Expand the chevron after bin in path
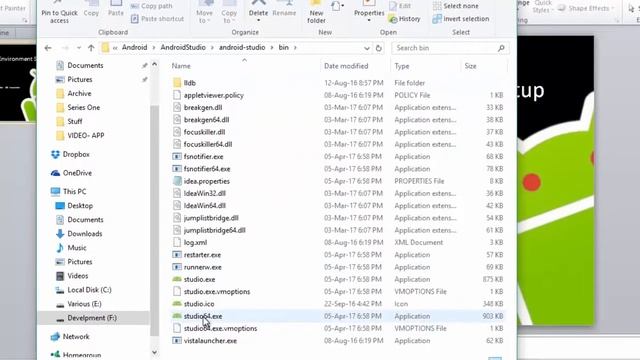The image size is (640, 360). click(x=295, y=48)
